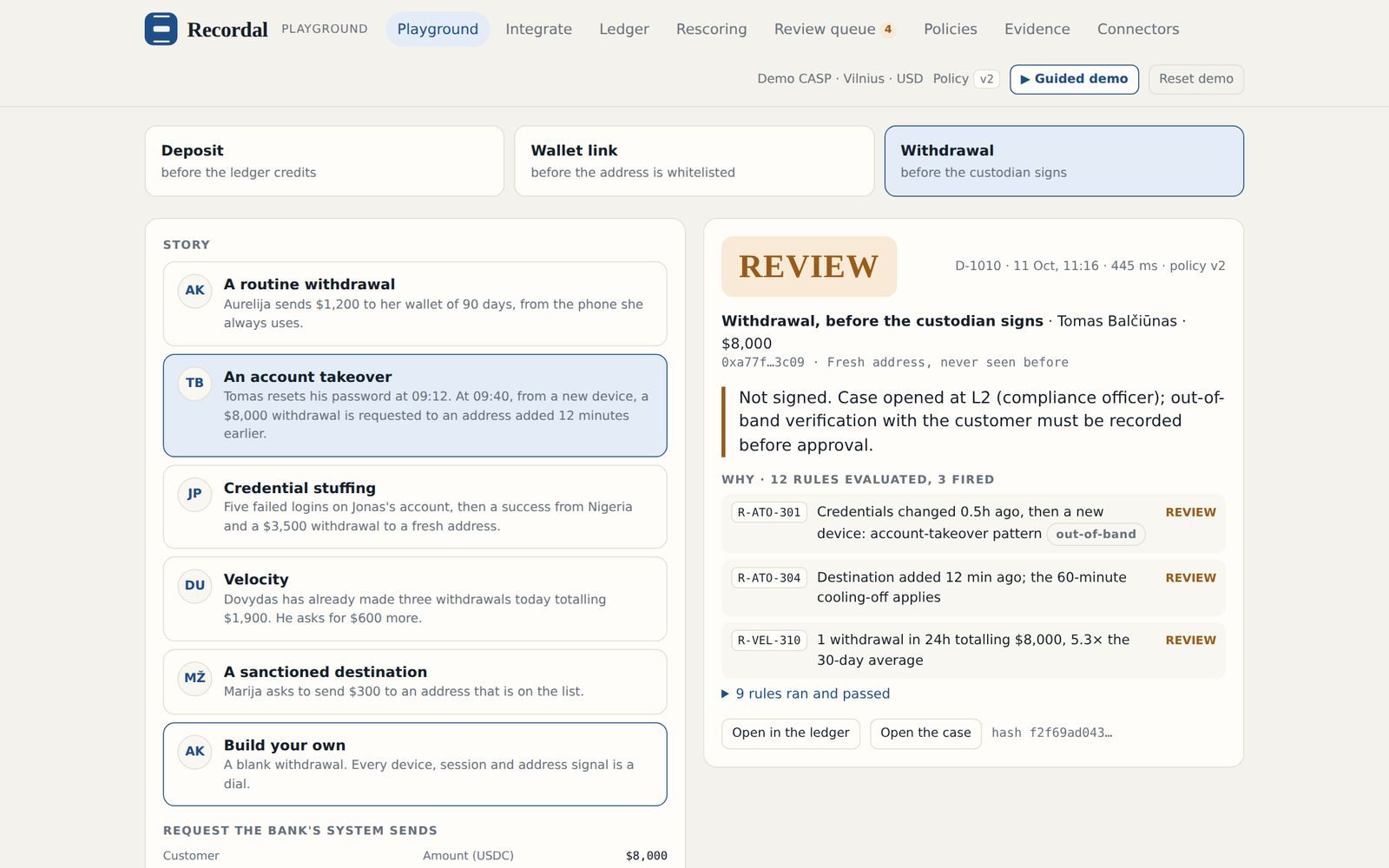
Task: Click the MŽ avatar on sanctioned destination
Action: pos(194,678)
